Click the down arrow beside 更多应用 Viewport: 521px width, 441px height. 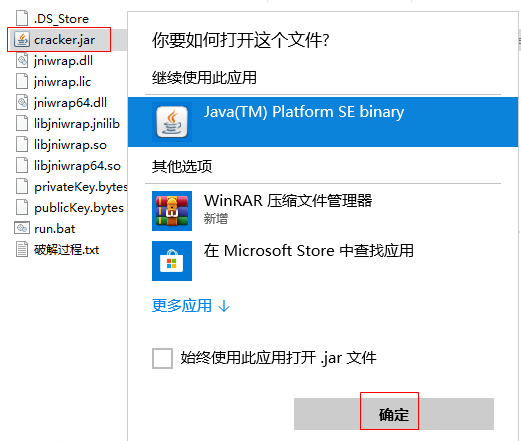point(224,306)
